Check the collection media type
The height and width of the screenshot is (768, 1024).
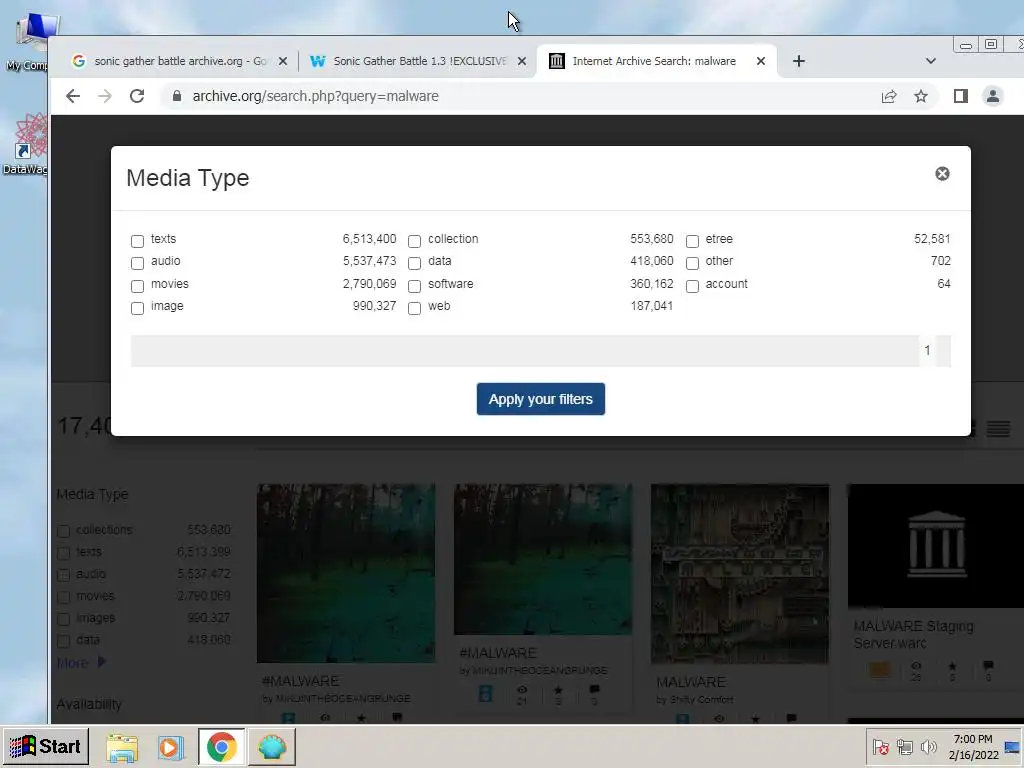point(414,241)
